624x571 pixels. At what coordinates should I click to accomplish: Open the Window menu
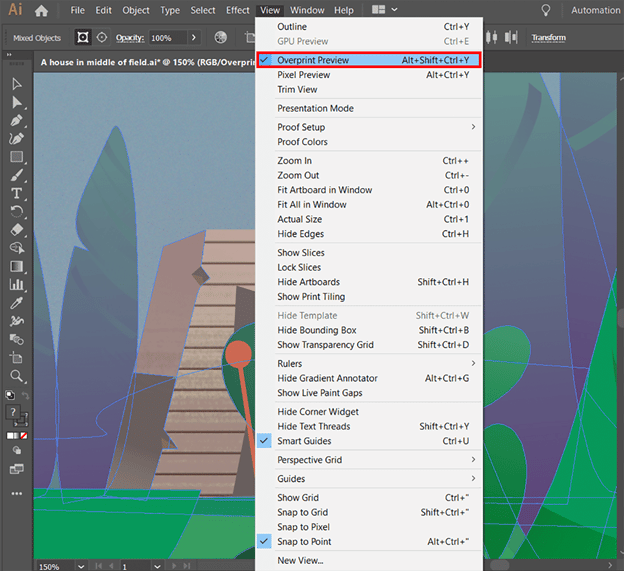[307, 10]
